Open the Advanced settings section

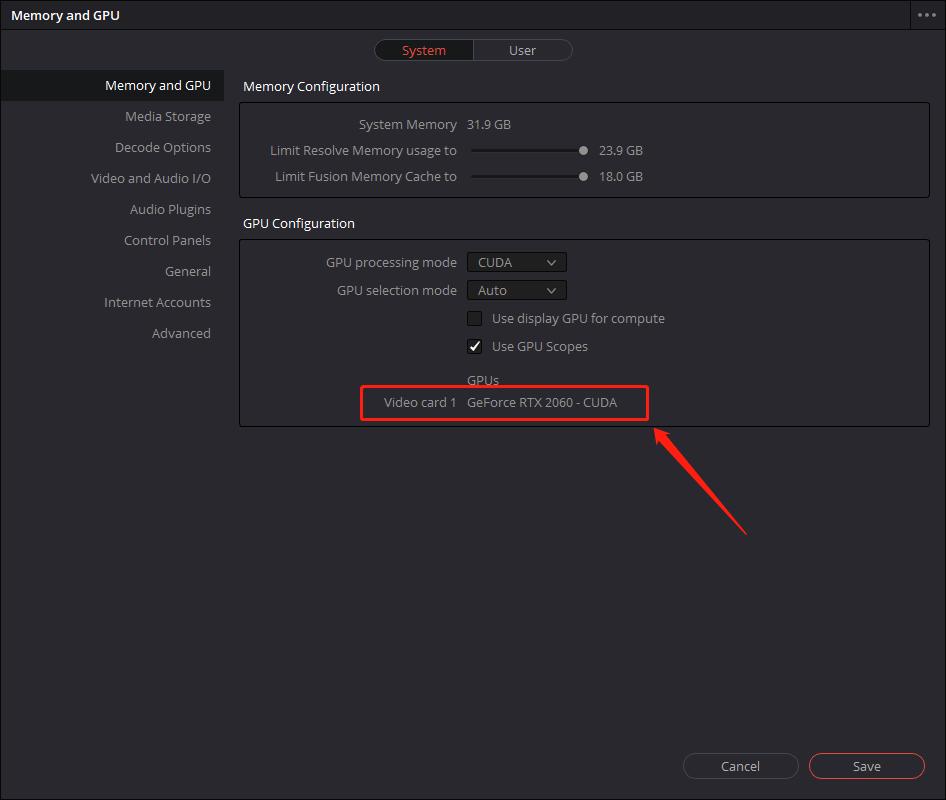tap(181, 334)
